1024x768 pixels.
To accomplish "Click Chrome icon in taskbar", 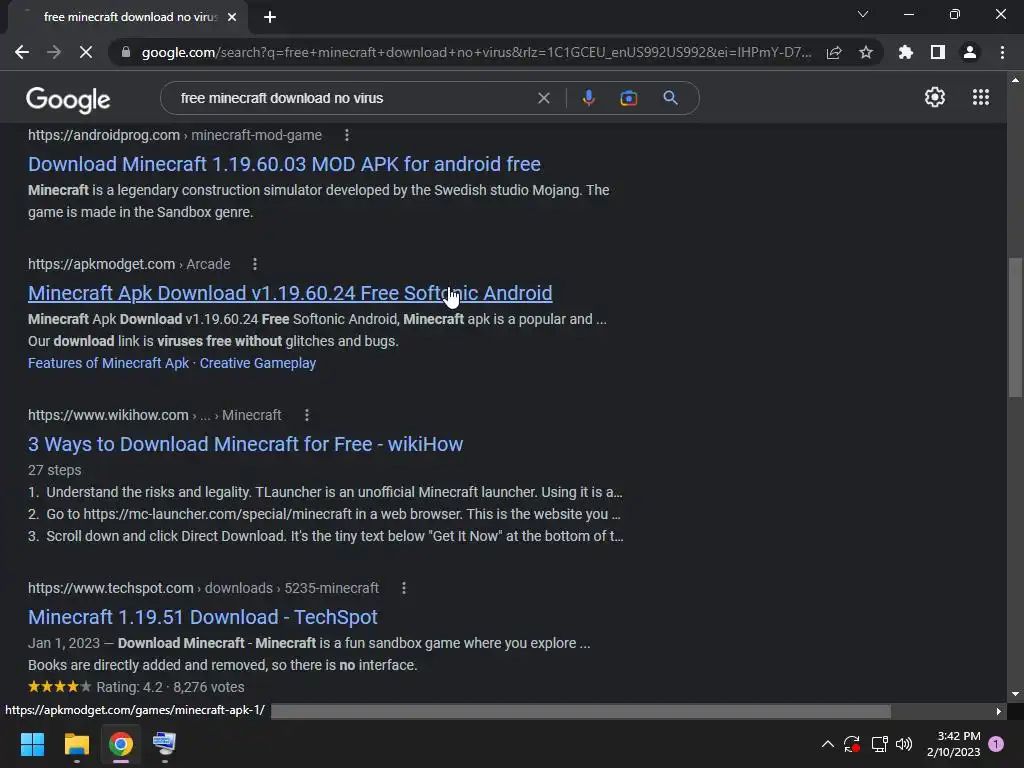I will [x=121, y=744].
